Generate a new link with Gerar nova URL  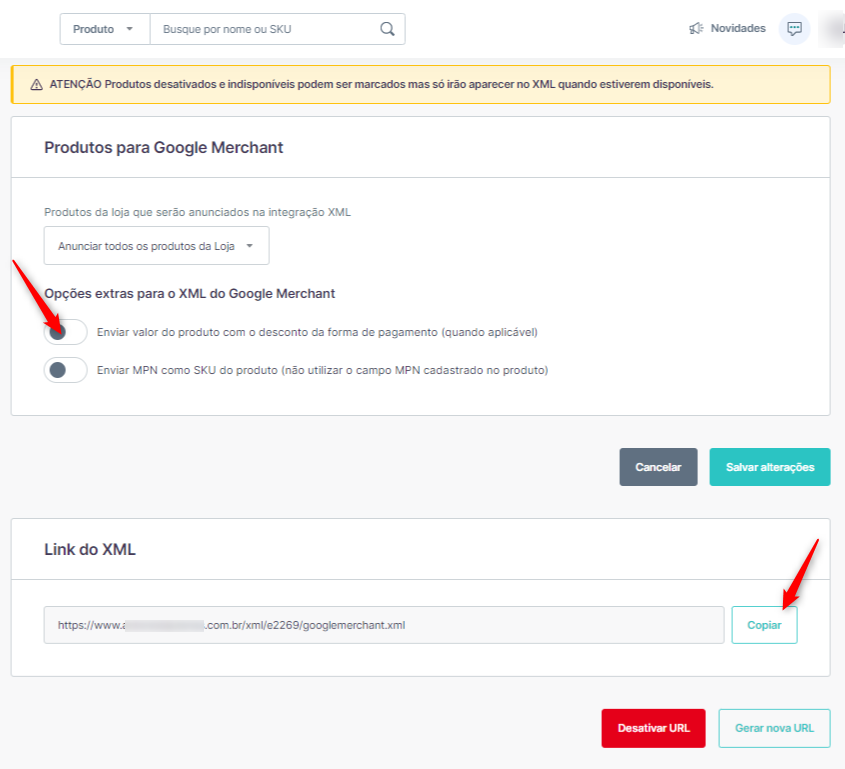773,728
